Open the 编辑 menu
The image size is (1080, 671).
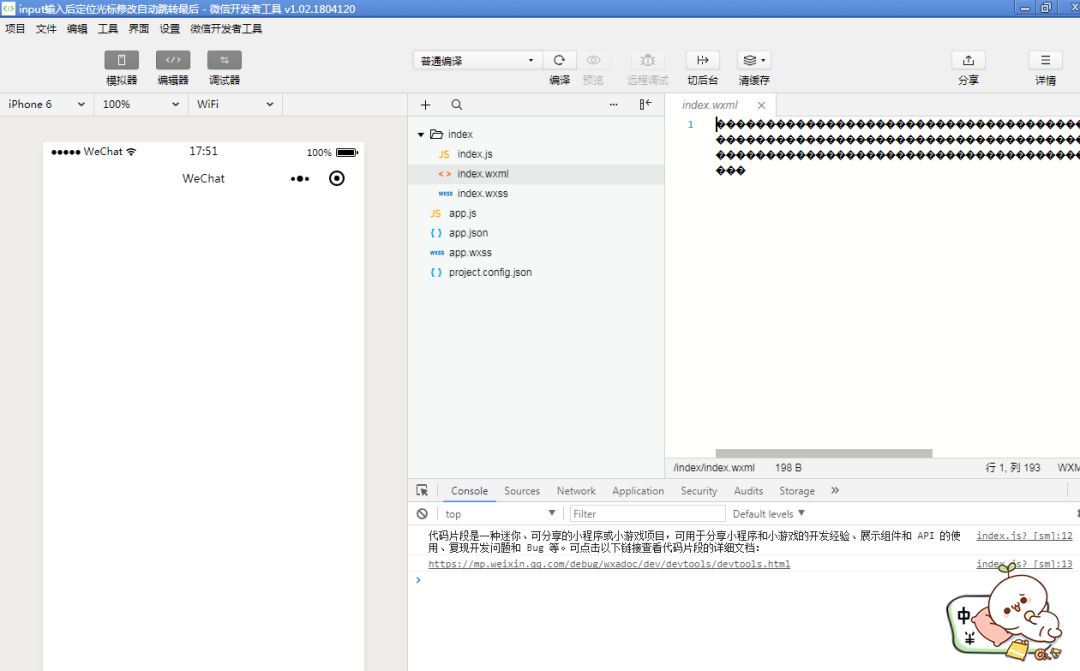click(77, 28)
